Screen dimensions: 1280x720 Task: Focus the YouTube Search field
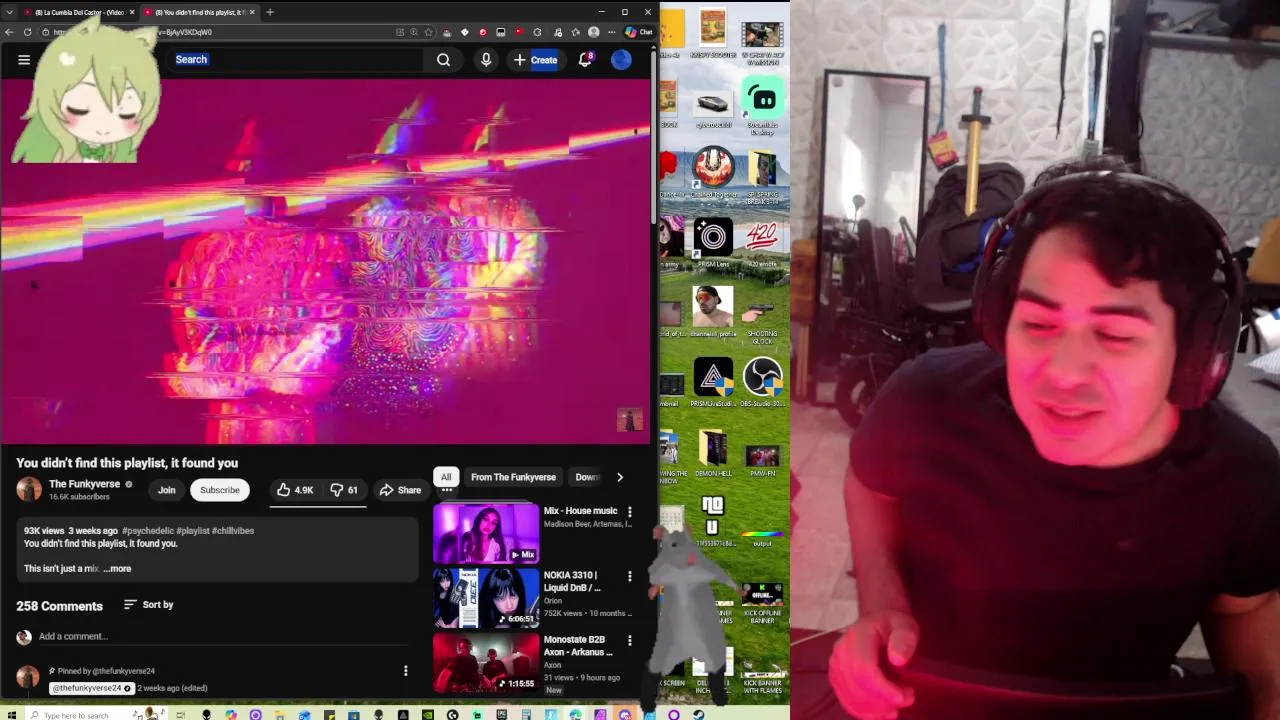tap(295, 60)
